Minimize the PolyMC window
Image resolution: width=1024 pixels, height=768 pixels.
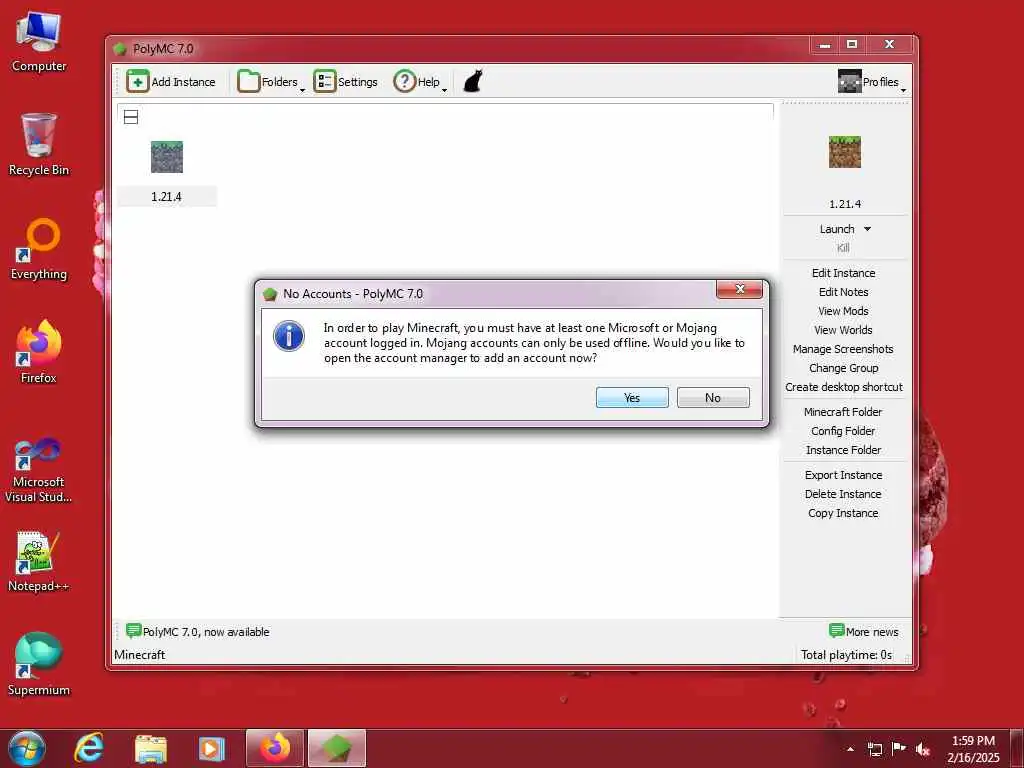825,45
